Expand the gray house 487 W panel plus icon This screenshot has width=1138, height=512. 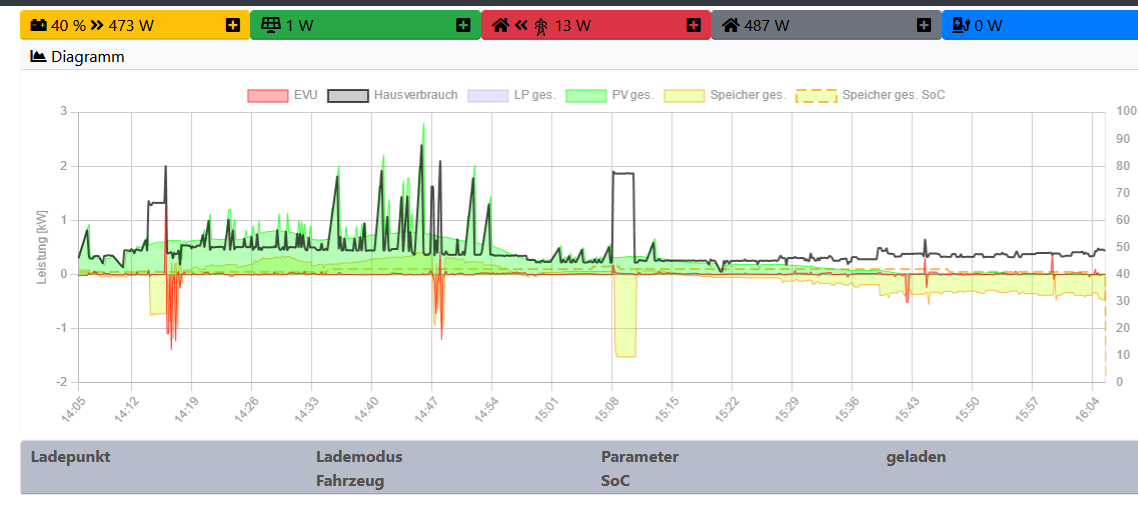pos(923,25)
